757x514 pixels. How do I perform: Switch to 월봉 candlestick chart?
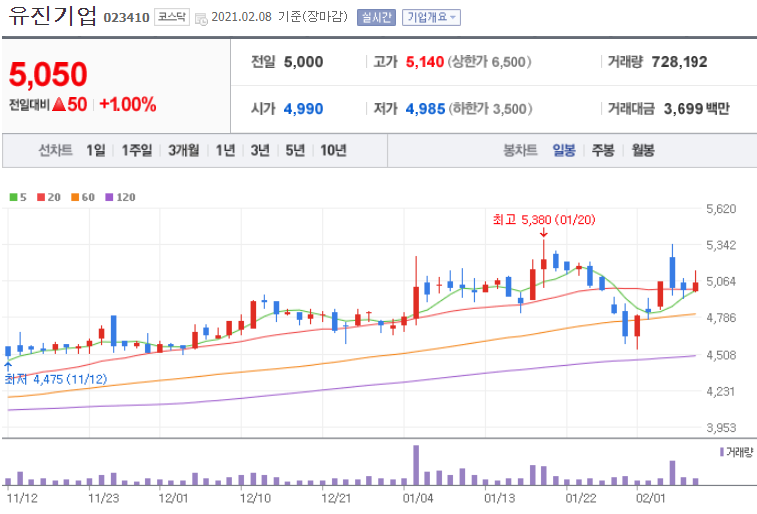pyautogui.click(x=643, y=151)
